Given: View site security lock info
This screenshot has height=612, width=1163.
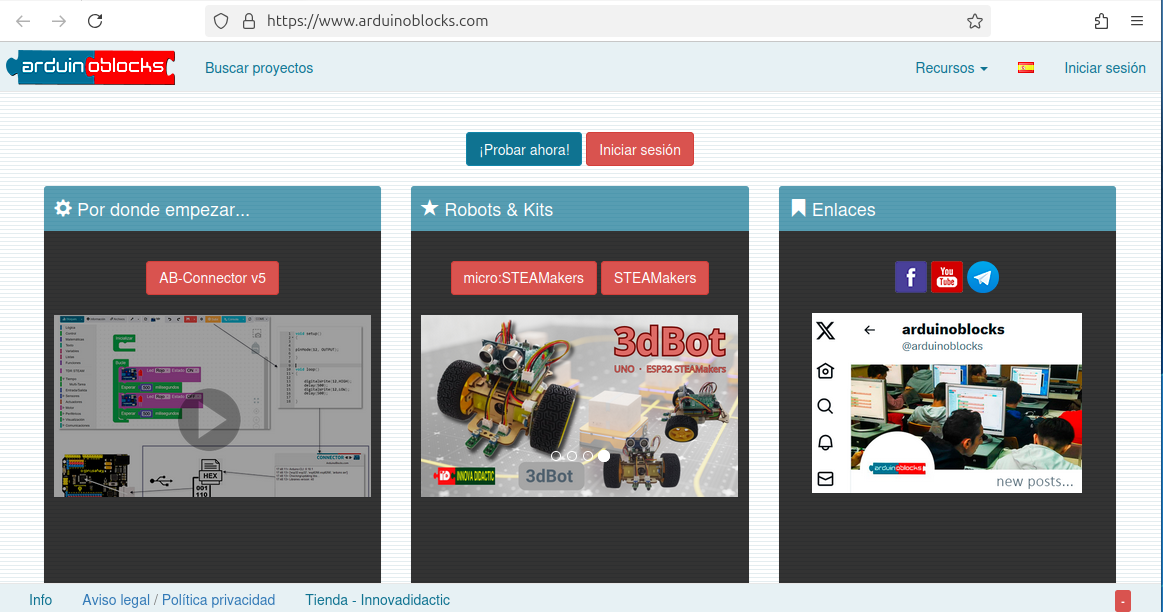Looking at the screenshot, I should [x=249, y=21].
